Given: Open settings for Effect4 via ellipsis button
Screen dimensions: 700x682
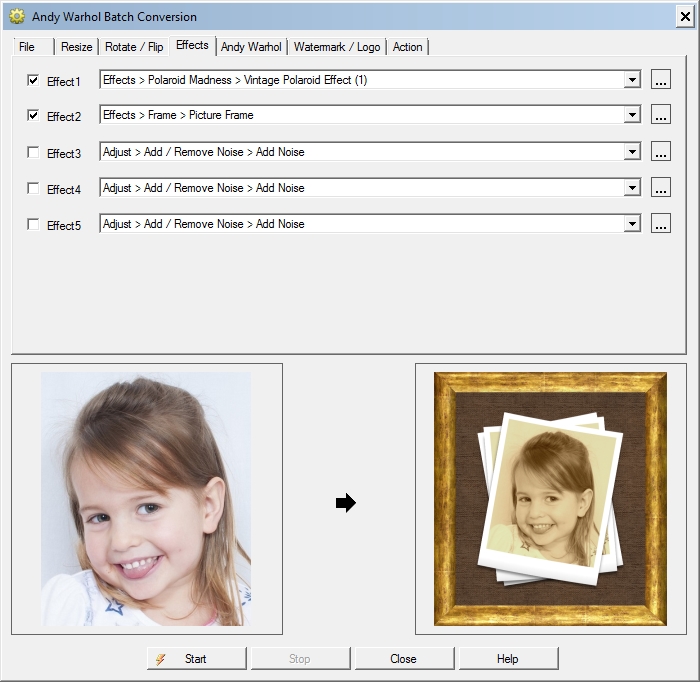Looking at the screenshot, I should pos(661,187).
